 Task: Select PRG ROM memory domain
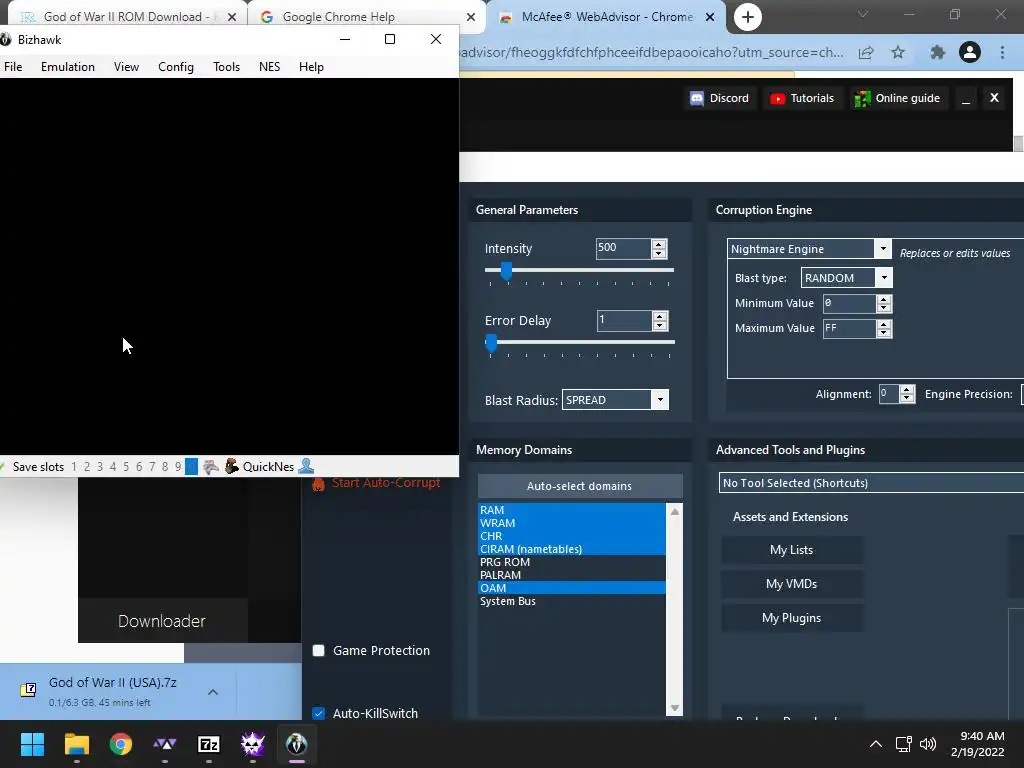[572, 562]
